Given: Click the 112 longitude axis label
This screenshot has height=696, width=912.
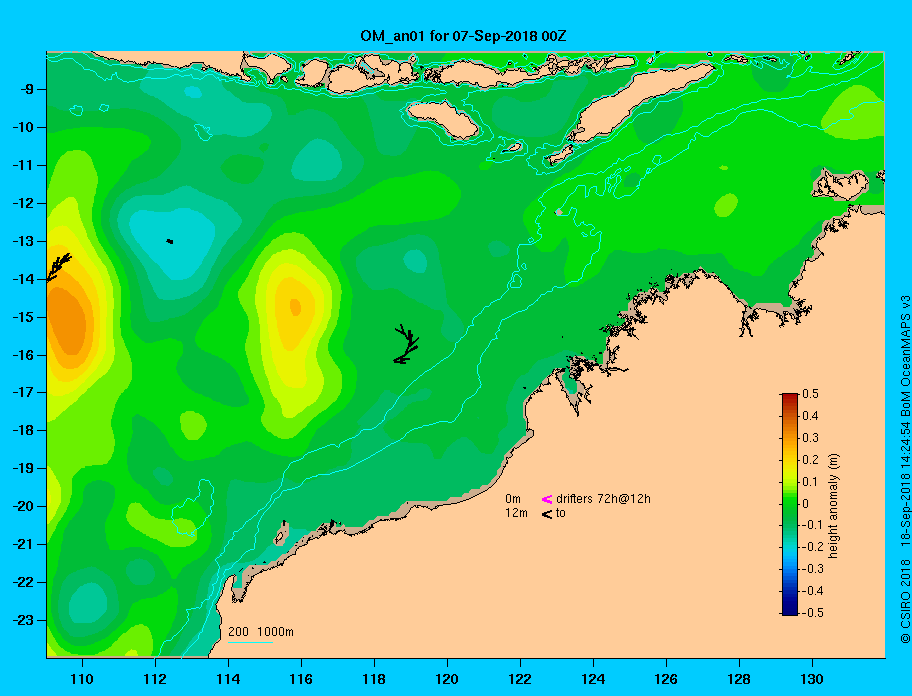Looking at the screenshot, I should click(155, 679).
